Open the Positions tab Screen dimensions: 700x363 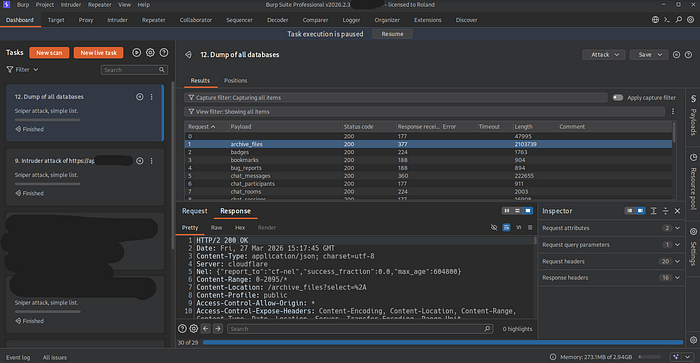235,81
